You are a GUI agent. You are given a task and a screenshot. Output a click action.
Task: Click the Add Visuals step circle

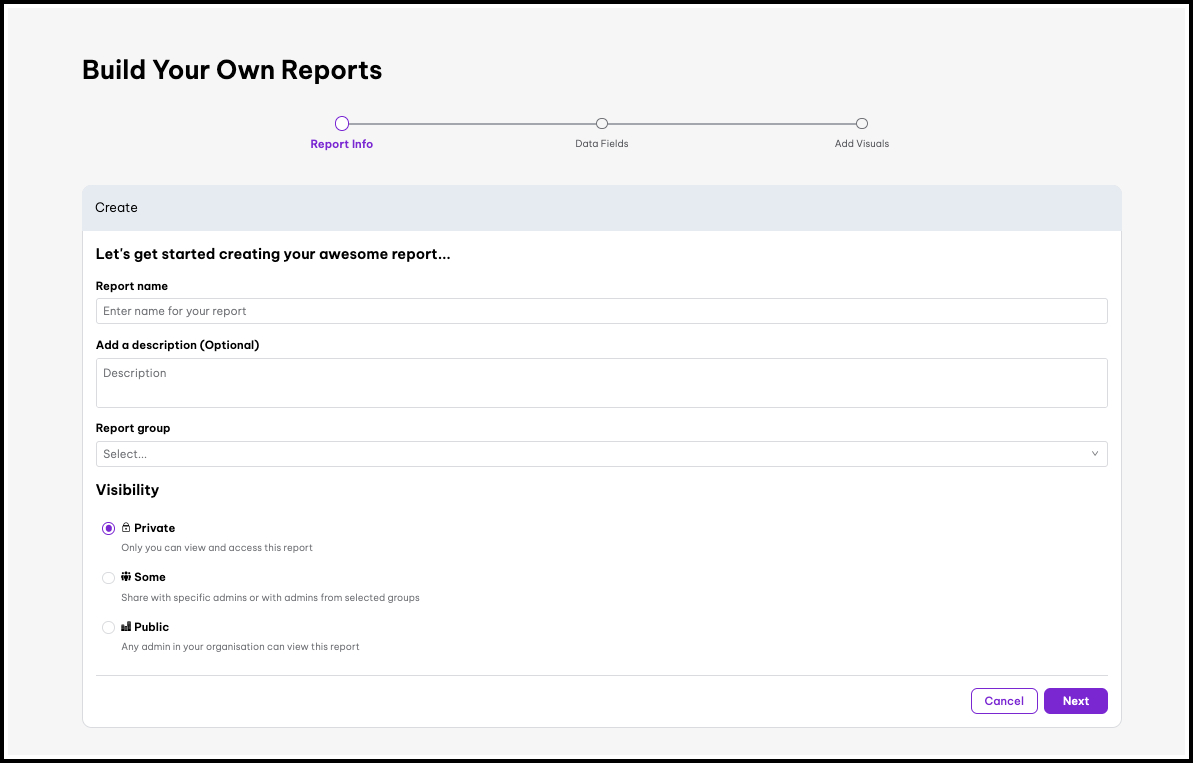coord(862,124)
